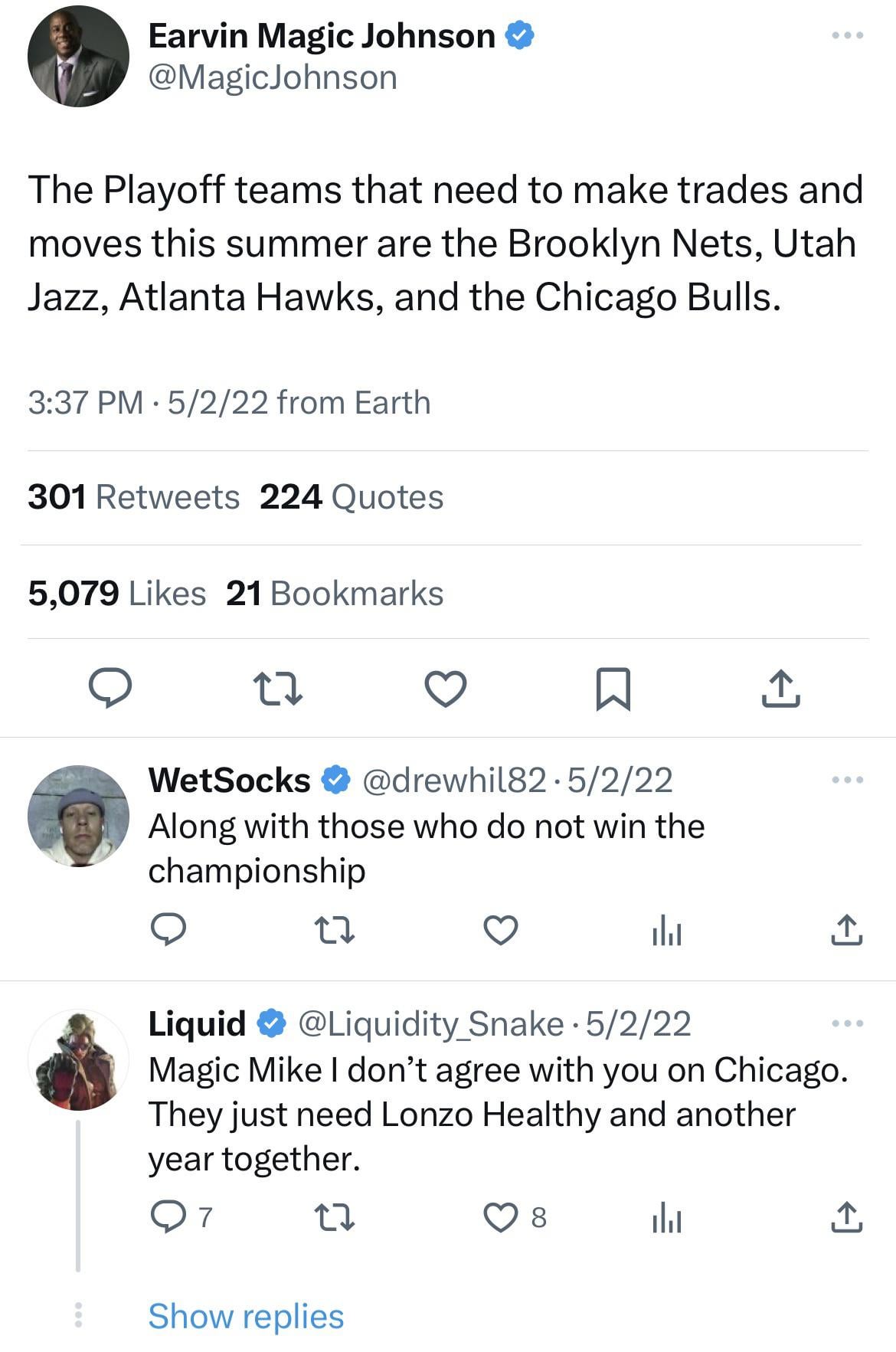Reply to Magic Johnson's main tweet
Viewport: 896px width, 1352px height.
(110, 687)
